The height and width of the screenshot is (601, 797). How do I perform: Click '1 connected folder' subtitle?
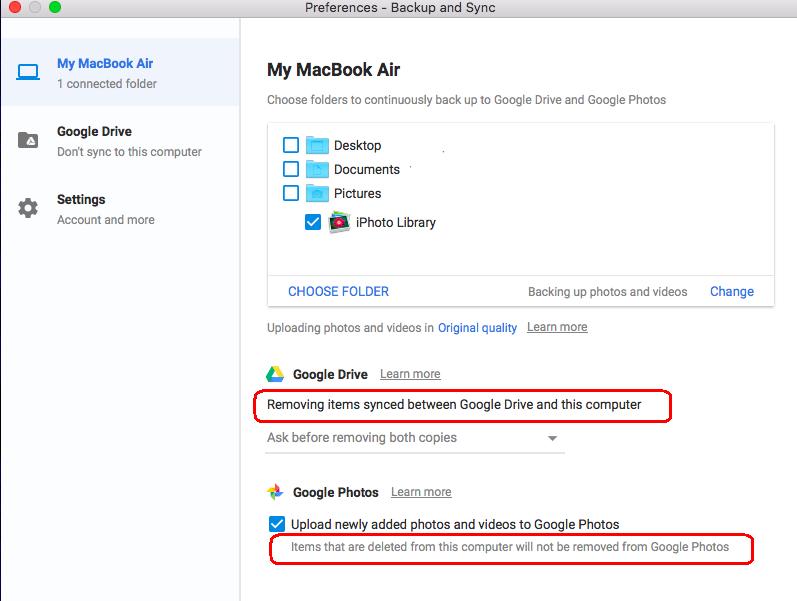[107, 83]
